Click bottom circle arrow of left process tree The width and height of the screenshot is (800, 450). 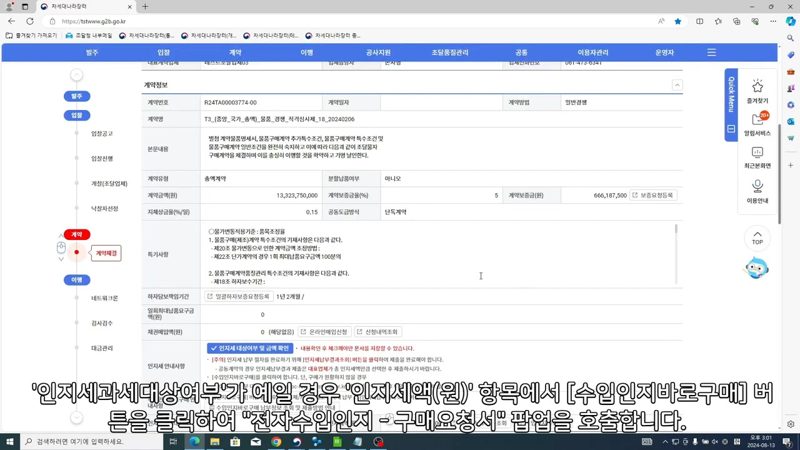(x=77, y=418)
